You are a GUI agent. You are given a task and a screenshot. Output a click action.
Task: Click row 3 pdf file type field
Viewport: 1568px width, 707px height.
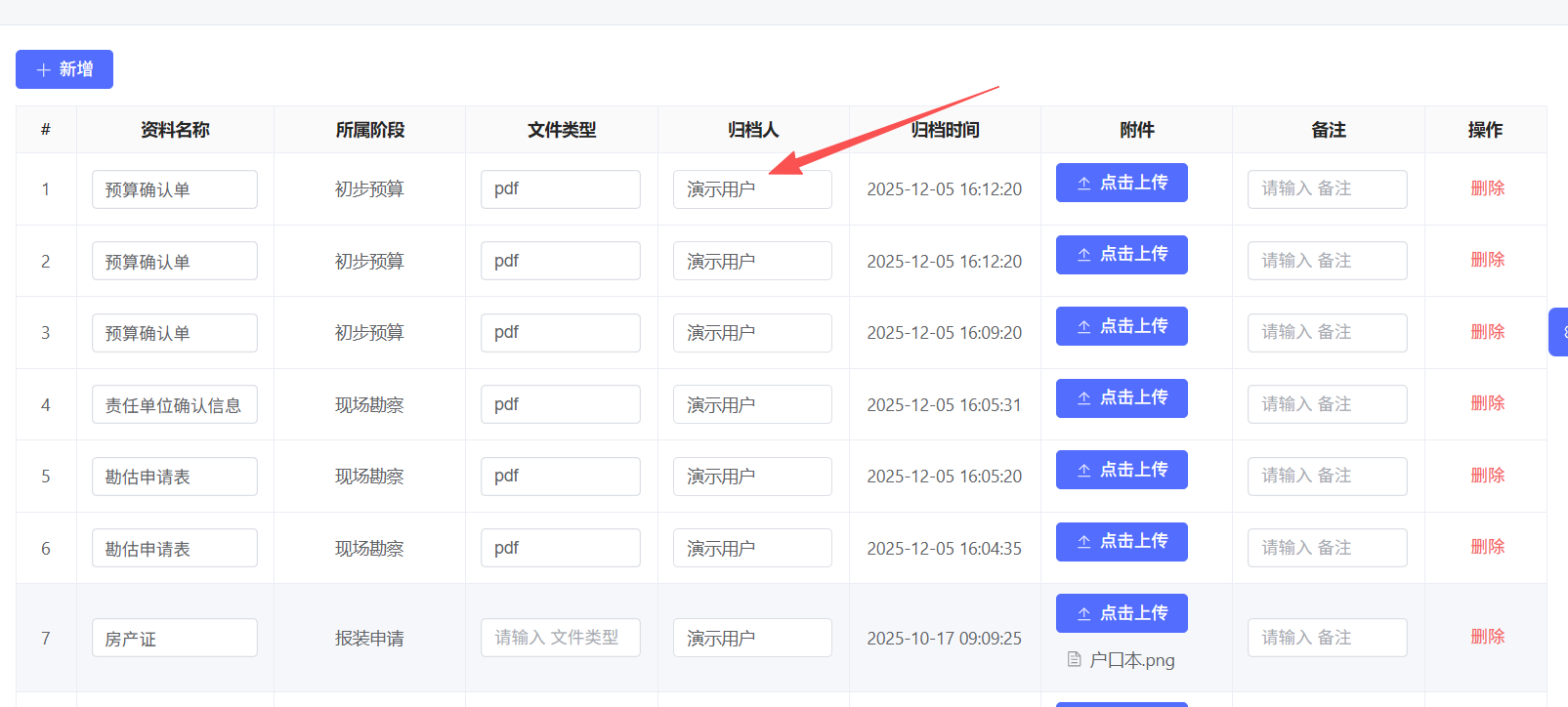561,333
